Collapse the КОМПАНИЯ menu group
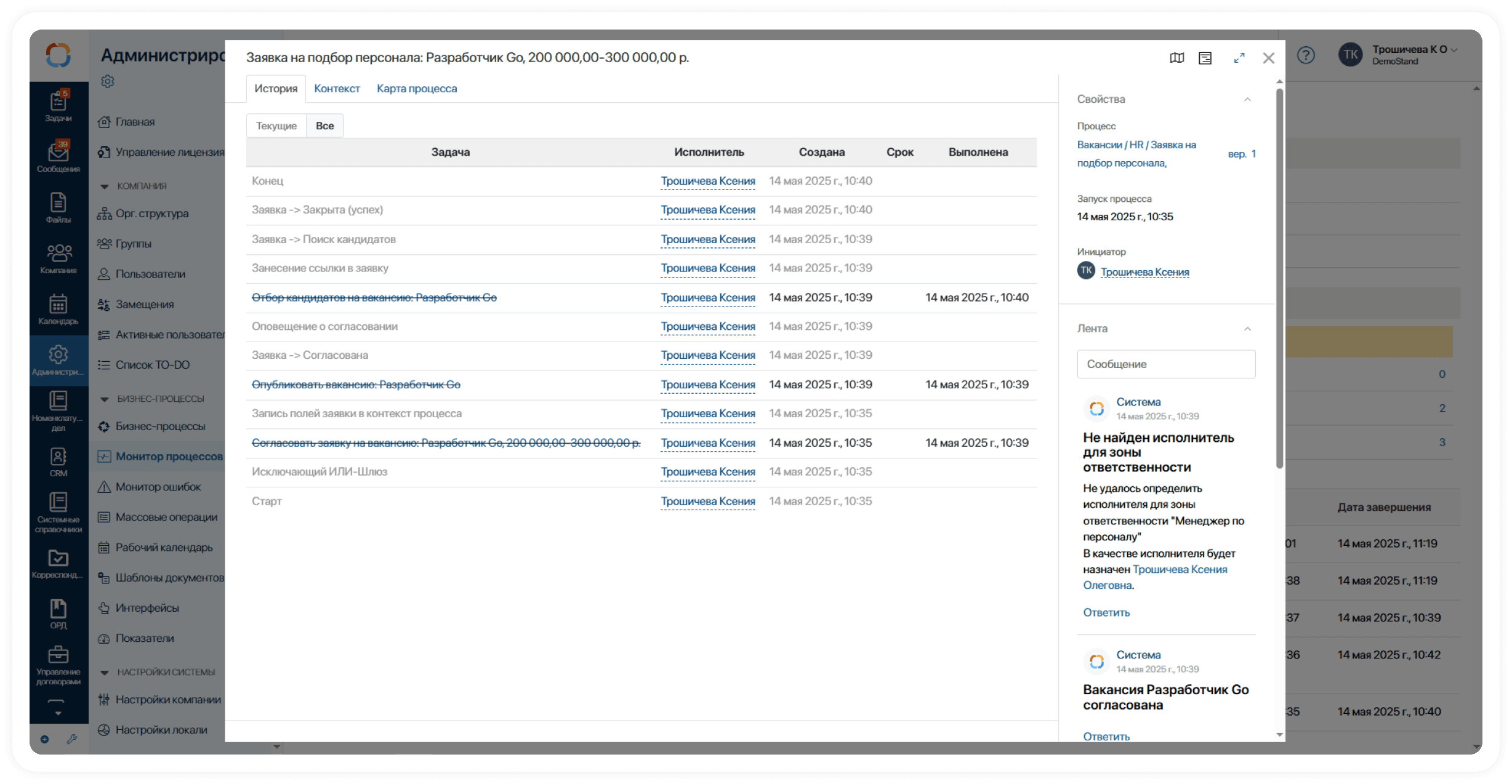Image resolution: width=1512 pixels, height=784 pixels. [x=105, y=186]
